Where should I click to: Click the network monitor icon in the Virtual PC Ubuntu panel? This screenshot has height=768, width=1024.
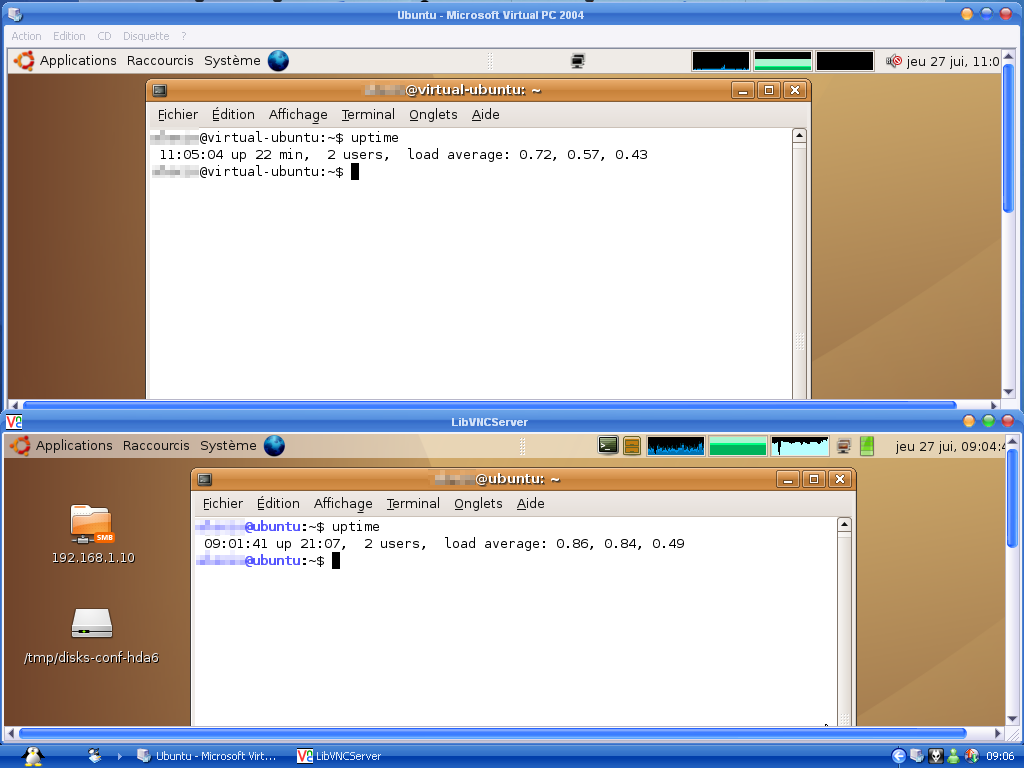(x=577, y=61)
